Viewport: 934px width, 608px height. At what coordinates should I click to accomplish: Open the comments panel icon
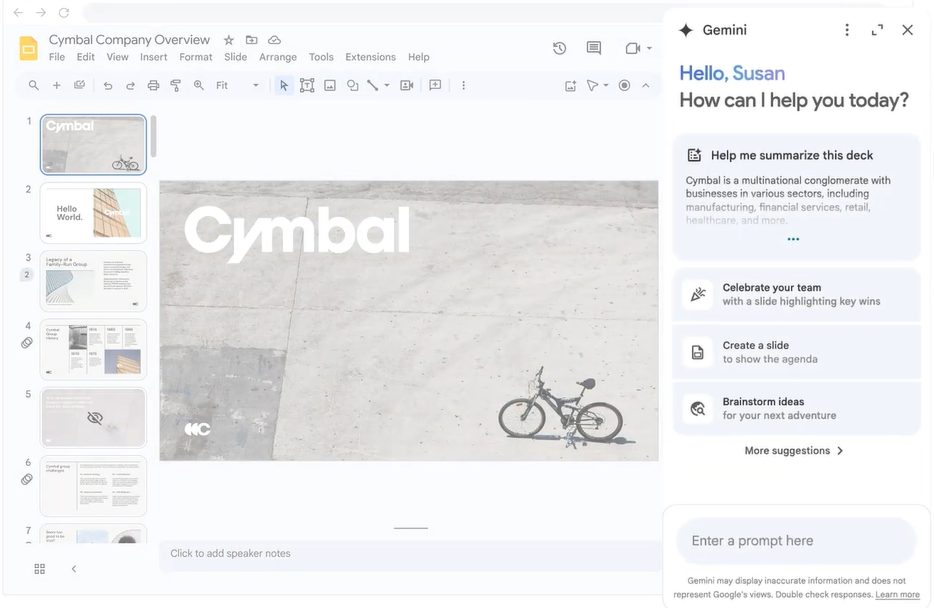(x=594, y=48)
